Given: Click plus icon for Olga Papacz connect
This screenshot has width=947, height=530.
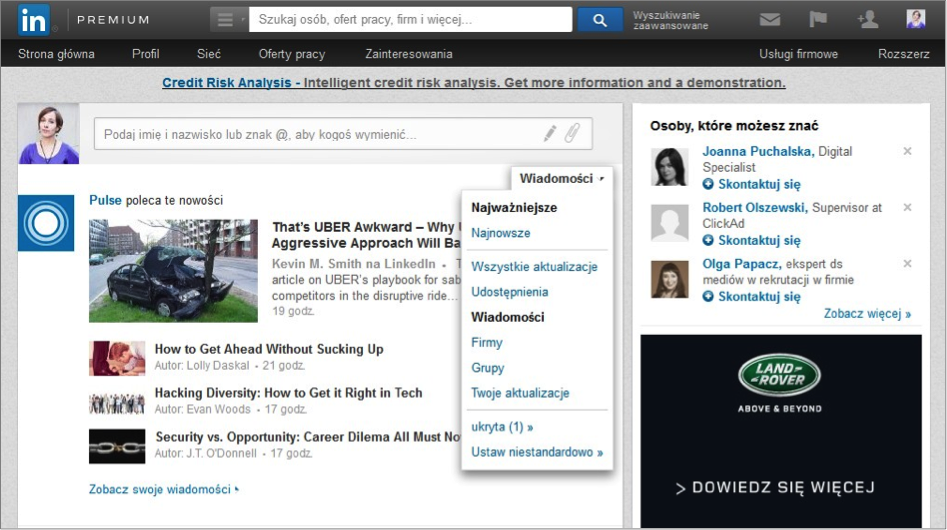Looking at the screenshot, I should click(708, 296).
